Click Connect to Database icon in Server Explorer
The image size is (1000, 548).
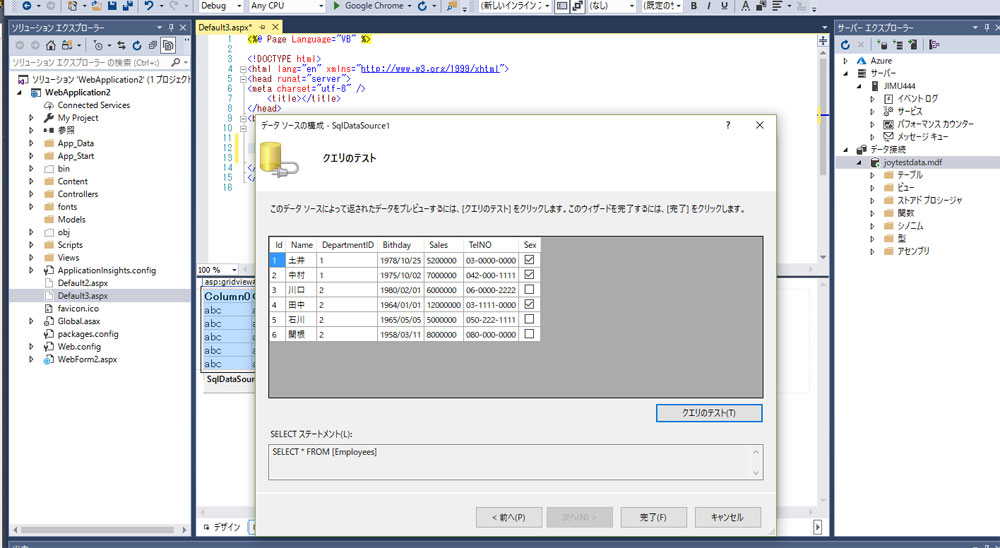[x=882, y=45]
